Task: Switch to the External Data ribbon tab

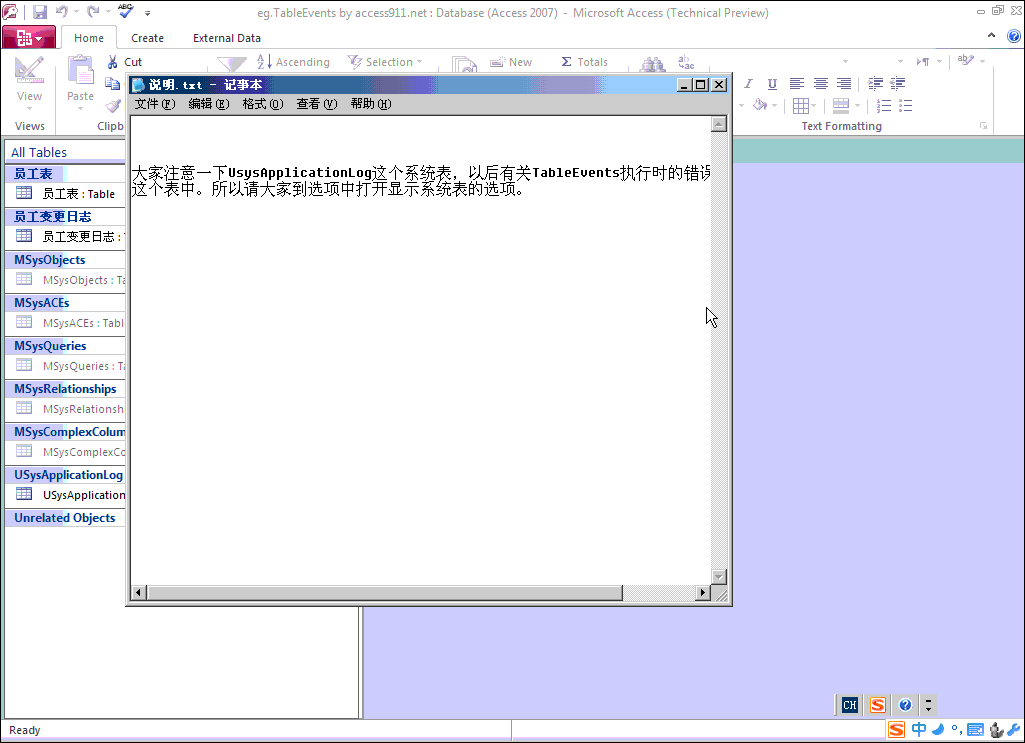Action: [x=227, y=38]
